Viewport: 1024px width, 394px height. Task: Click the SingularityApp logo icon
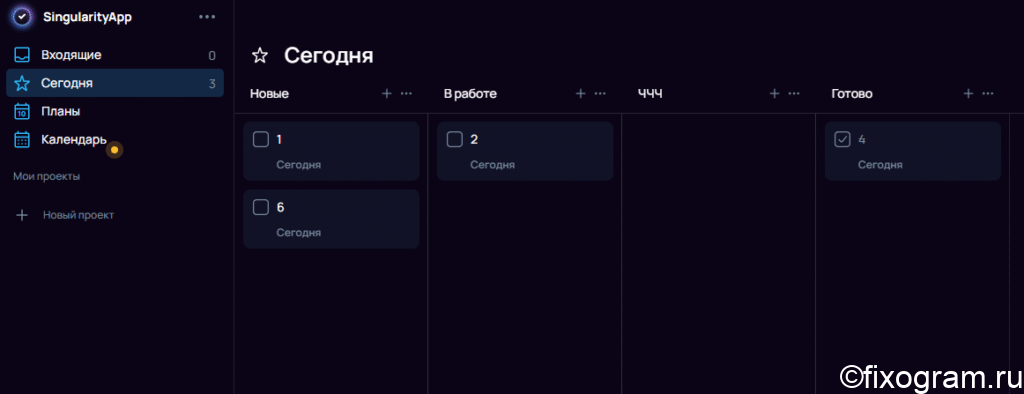(22, 16)
